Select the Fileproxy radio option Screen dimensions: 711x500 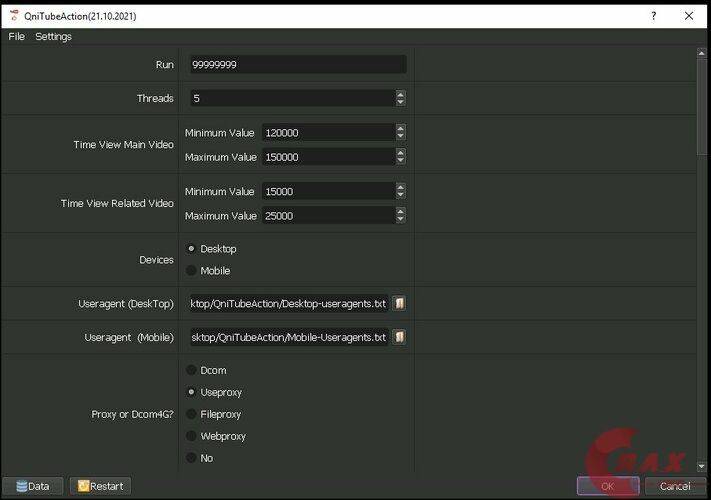point(191,414)
